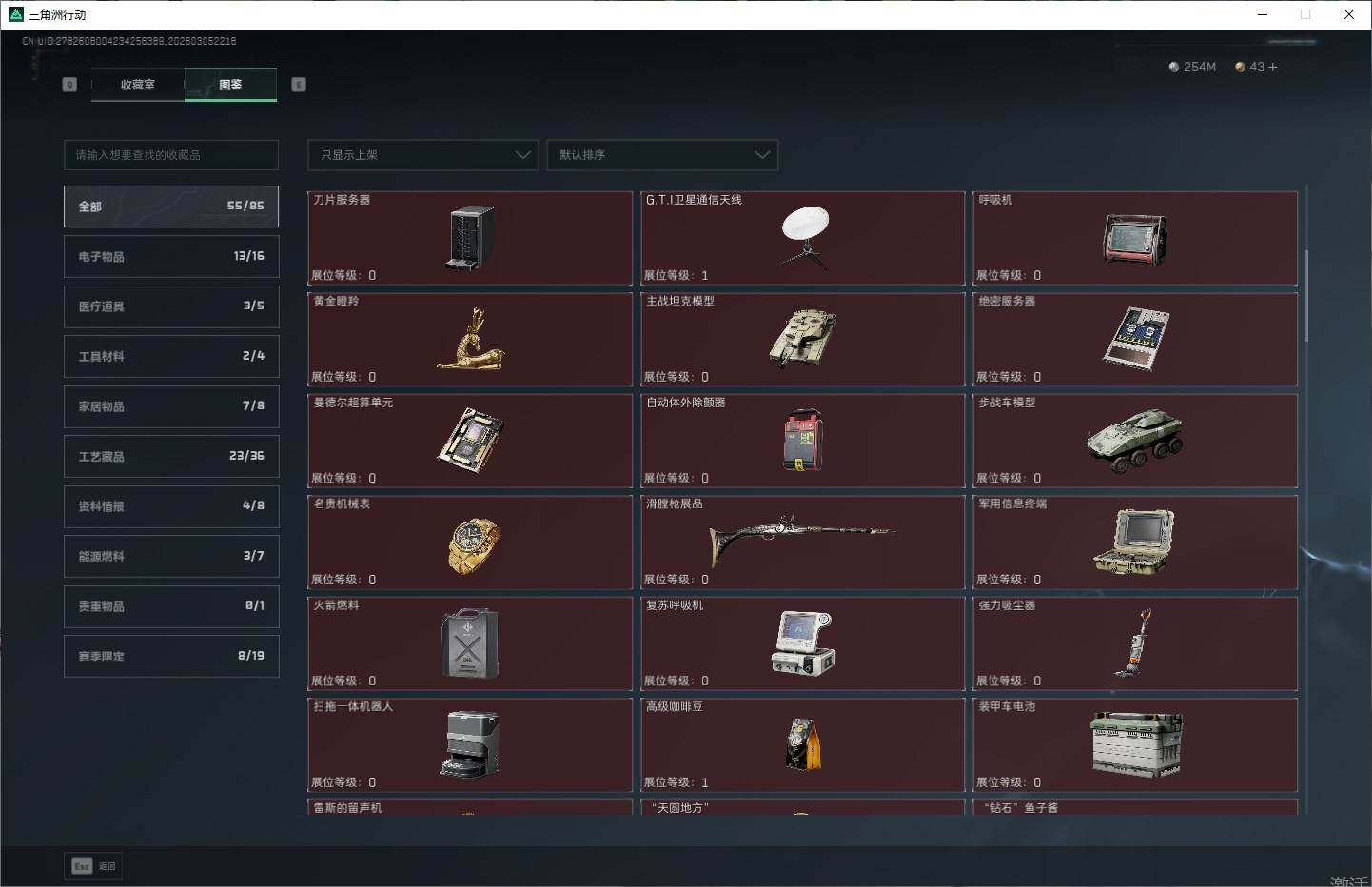
Task: Select the 图鉴 tab
Action: coord(230,85)
